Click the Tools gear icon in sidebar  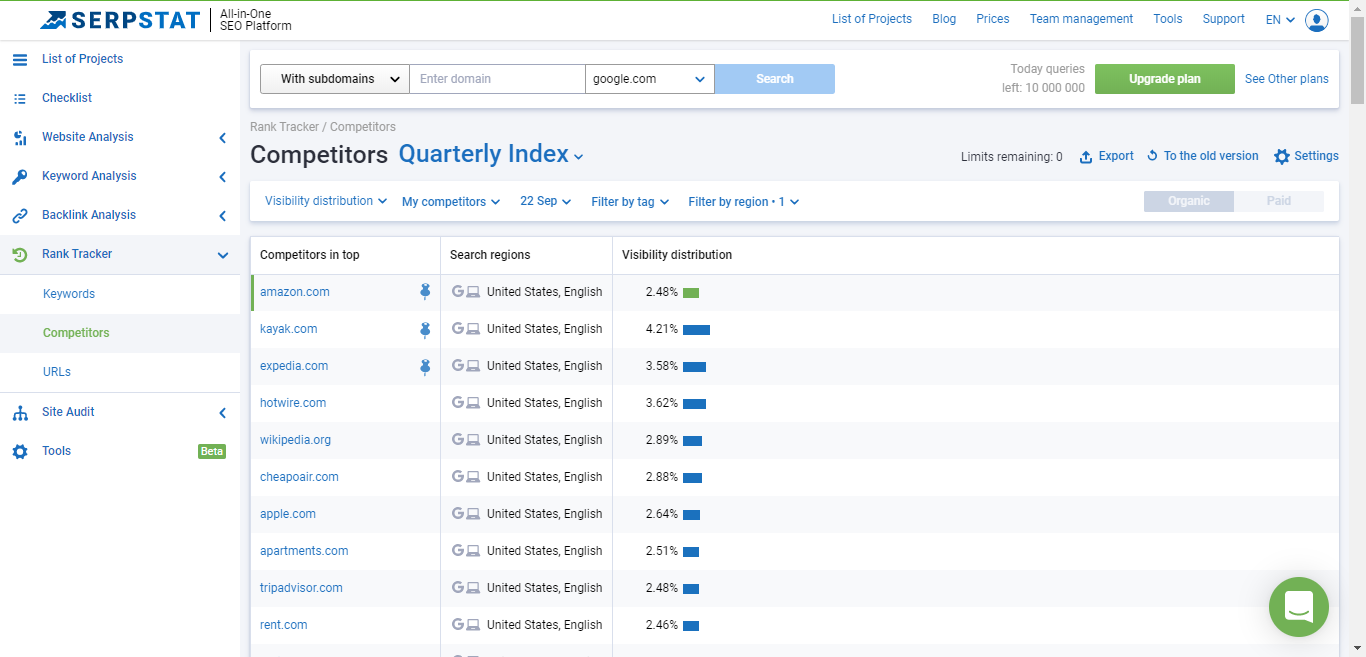pos(20,451)
